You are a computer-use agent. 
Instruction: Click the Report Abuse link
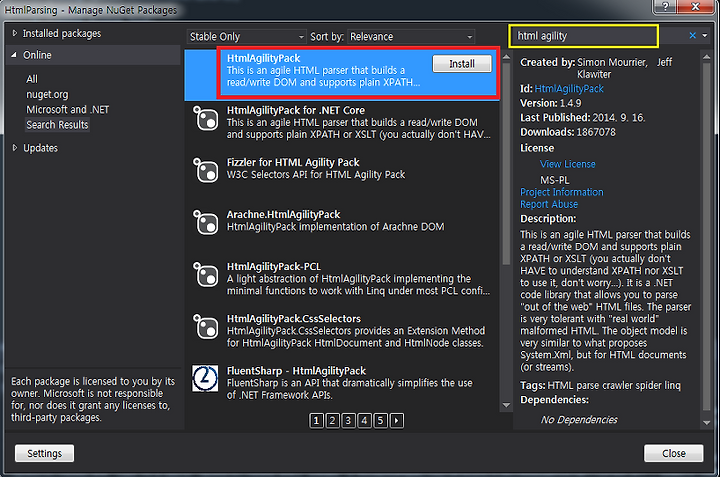(x=549, y=204)
